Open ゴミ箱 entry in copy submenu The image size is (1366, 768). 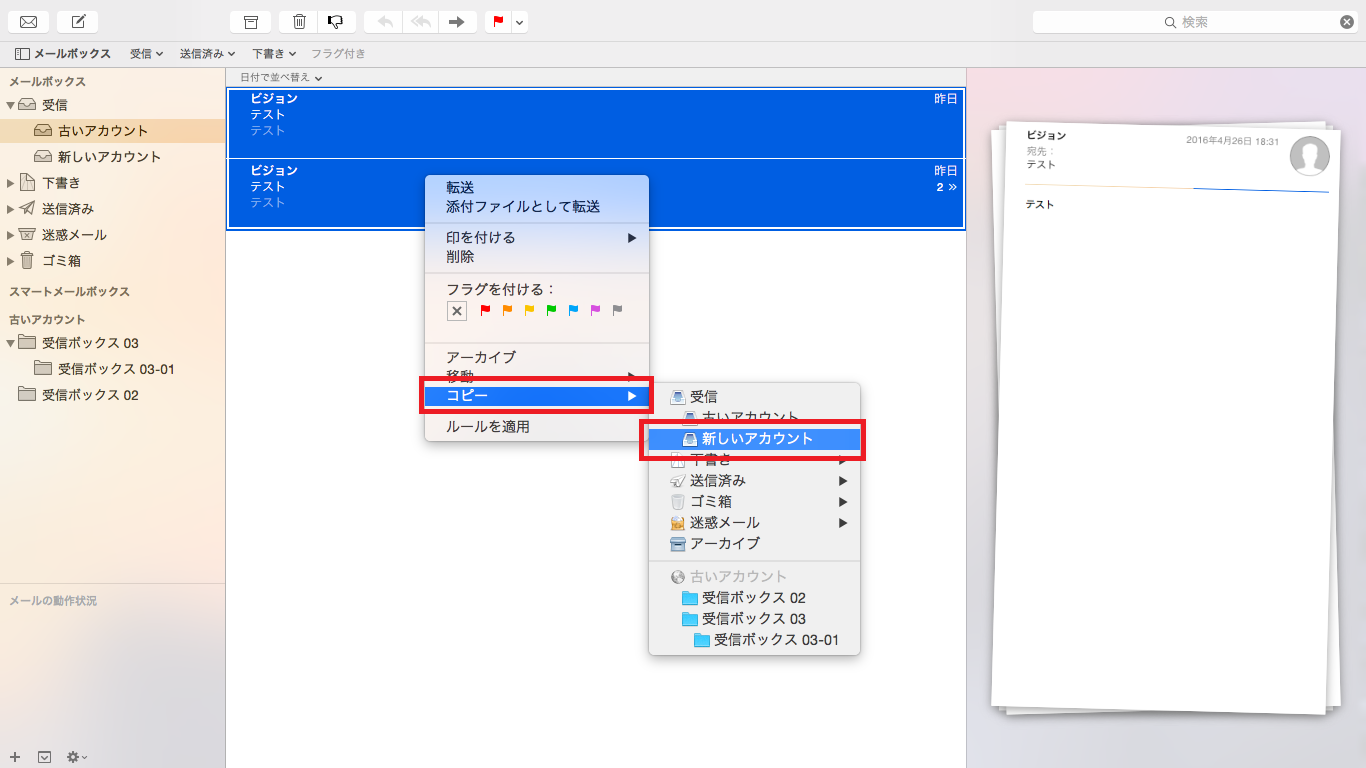754,502
